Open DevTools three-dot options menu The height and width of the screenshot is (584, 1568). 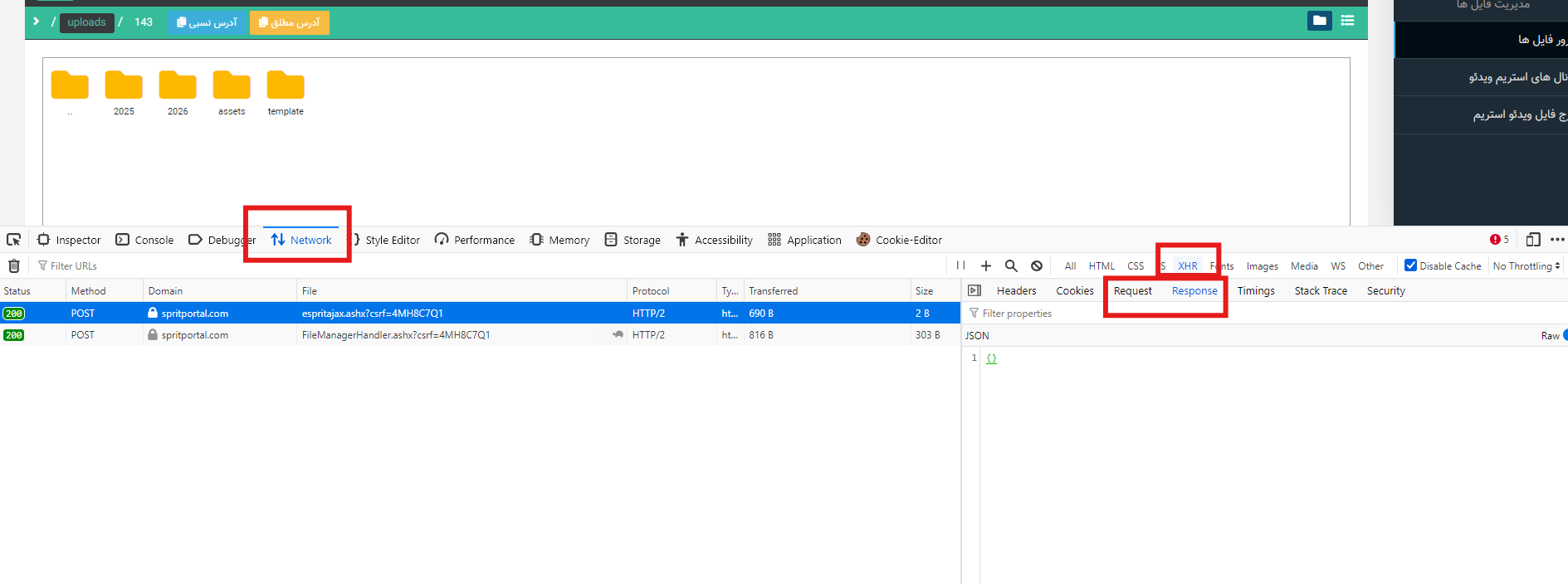1556,240
